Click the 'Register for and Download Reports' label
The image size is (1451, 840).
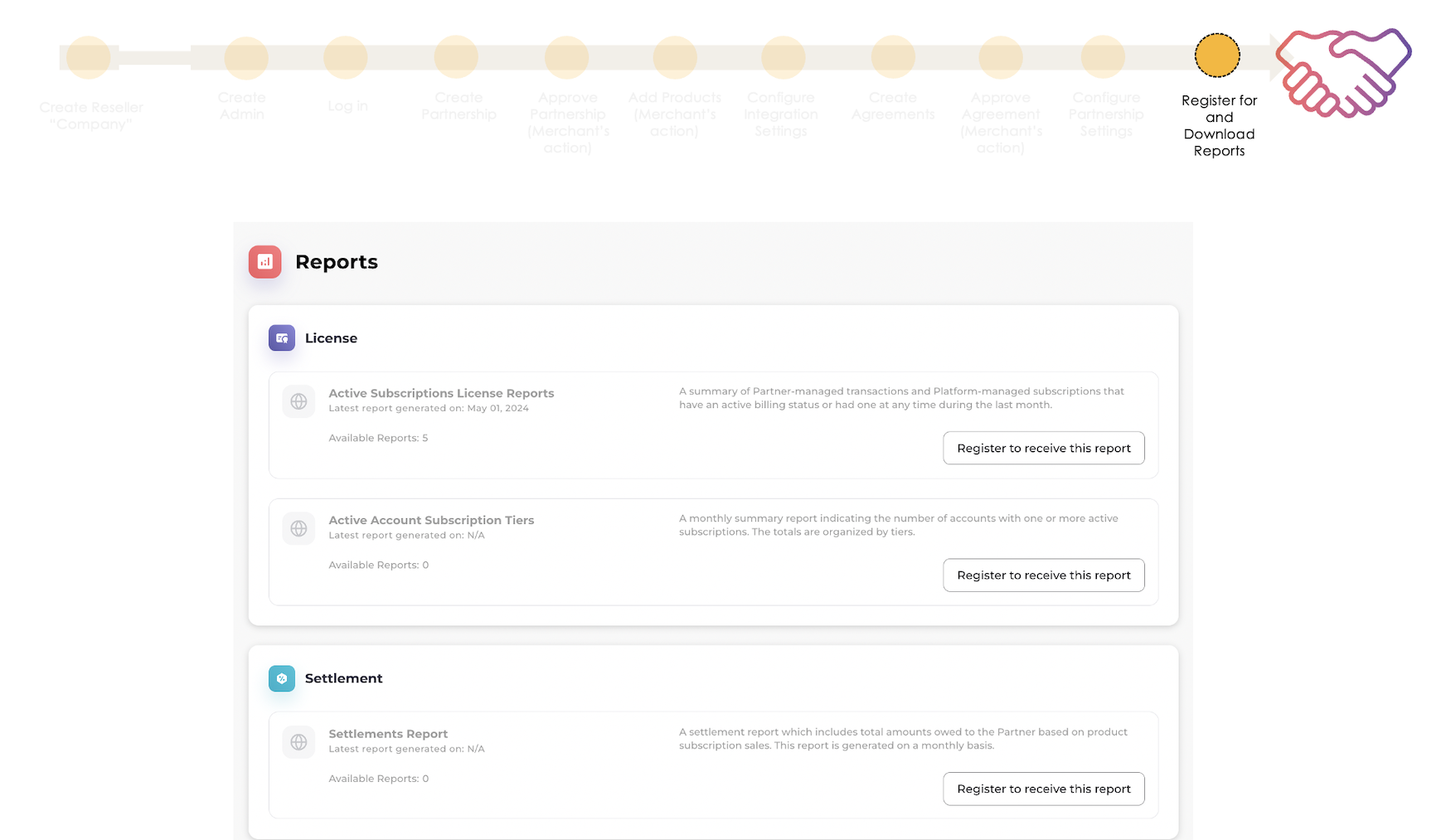pyautogui.click(x=1219, y=125)
